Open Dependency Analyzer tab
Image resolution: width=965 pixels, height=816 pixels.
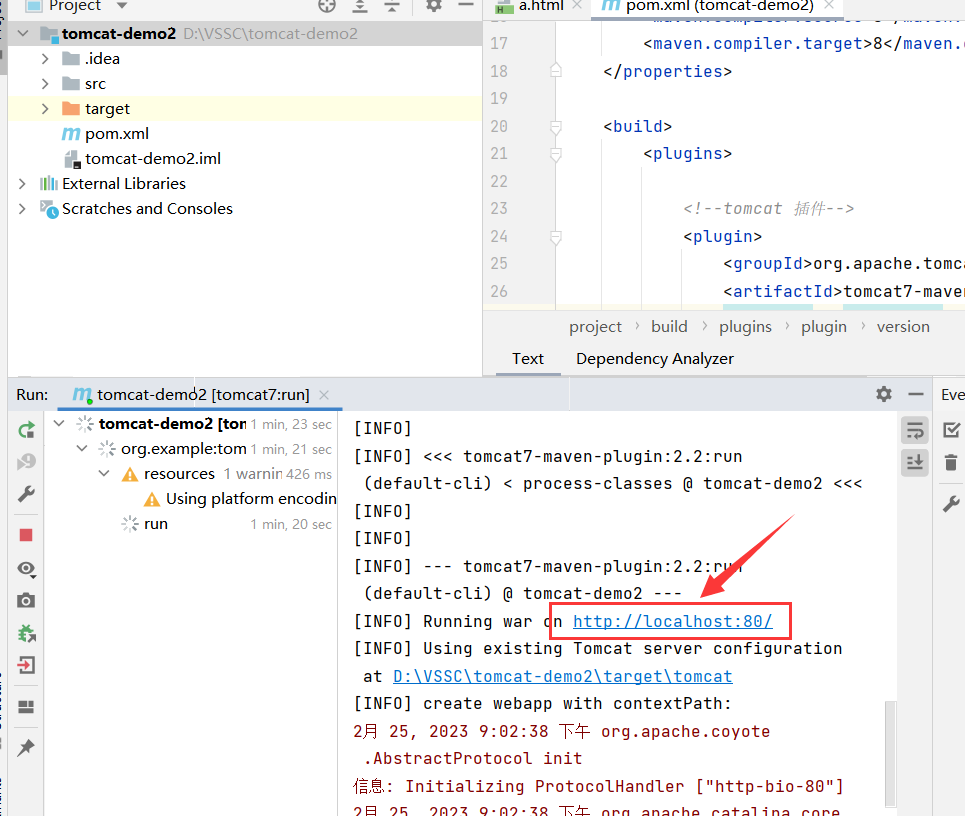[655, 359]
